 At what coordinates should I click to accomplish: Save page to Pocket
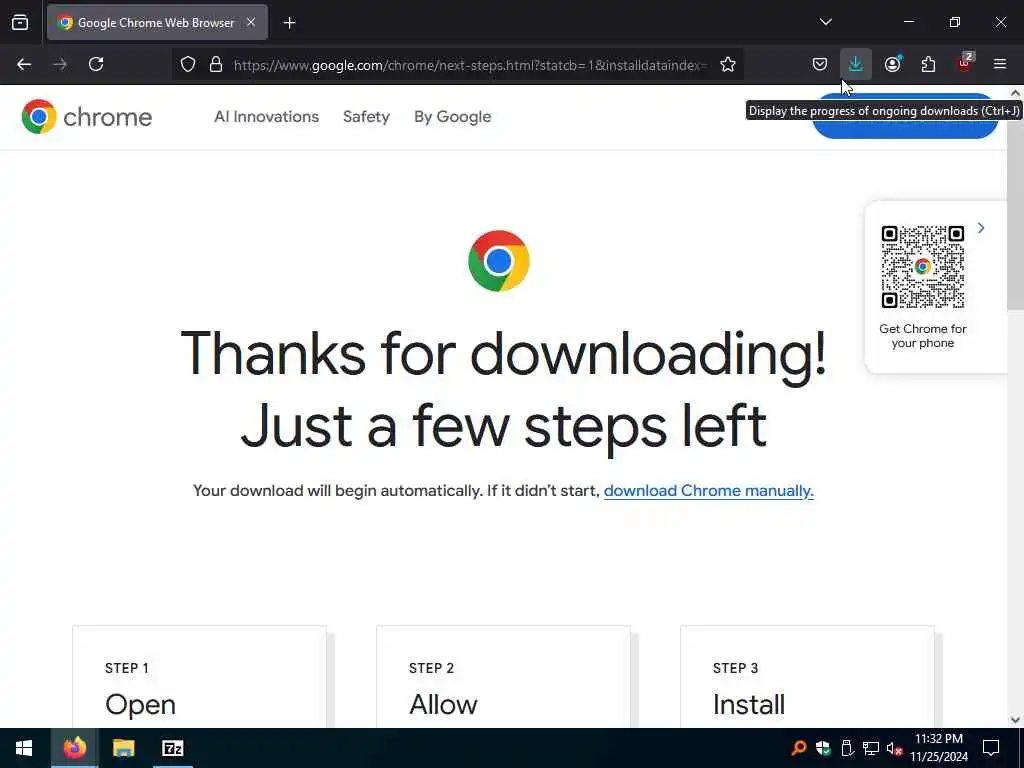[820, 64]
